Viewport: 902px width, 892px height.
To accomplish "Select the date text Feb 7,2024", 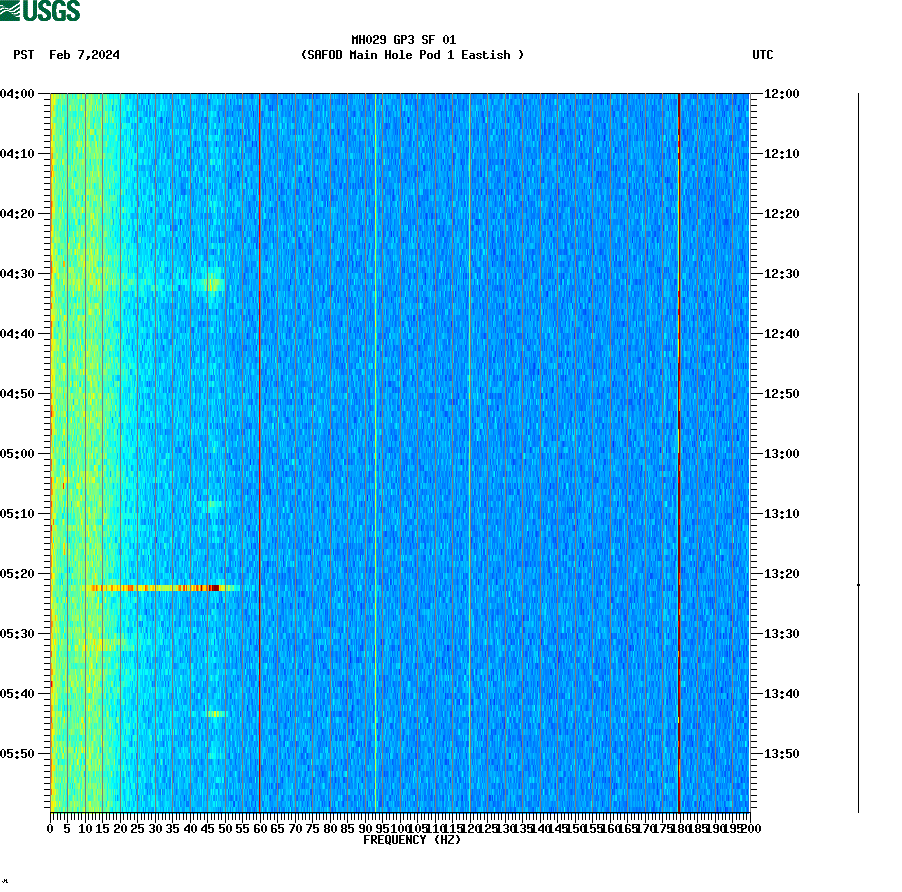I will [84, 55].
